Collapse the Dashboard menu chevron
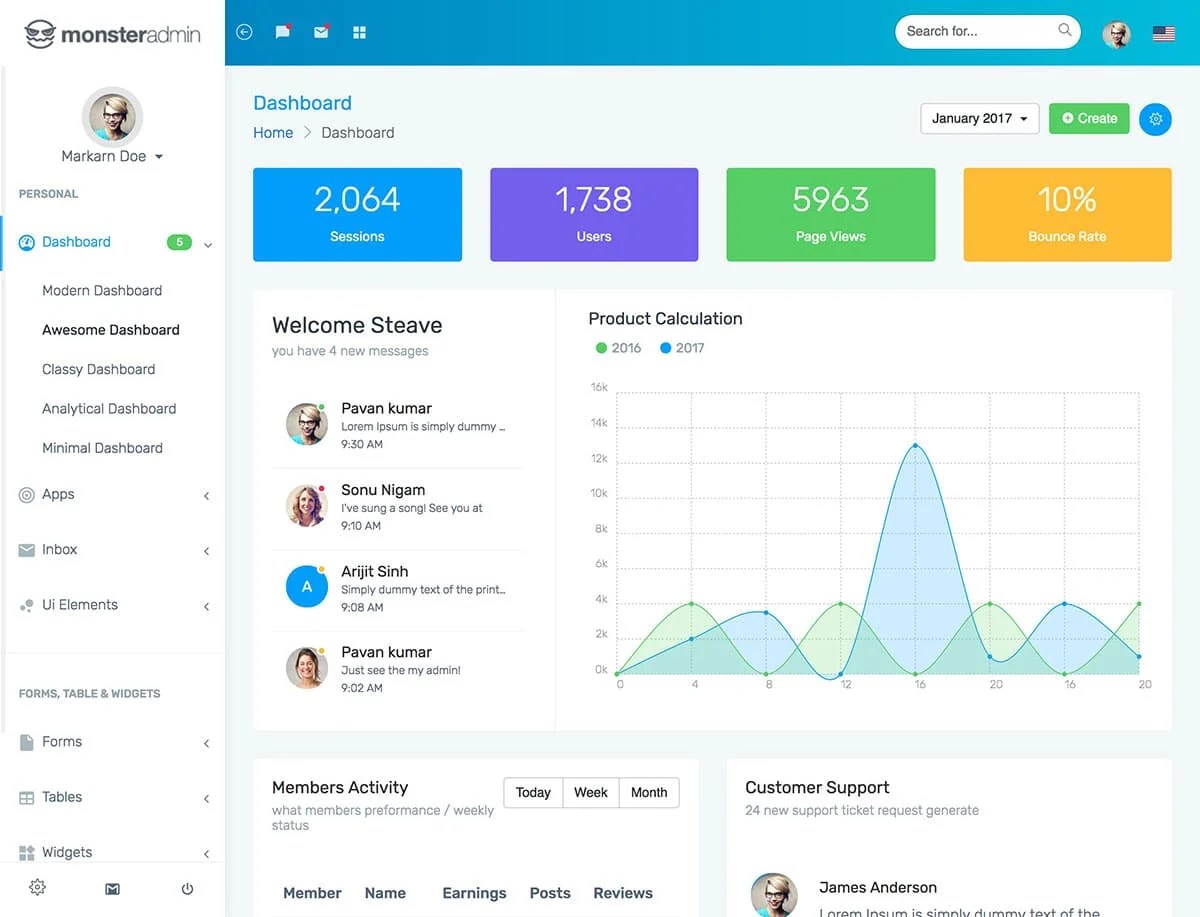This screenshot has height=917, width=1200. (207, 243)
